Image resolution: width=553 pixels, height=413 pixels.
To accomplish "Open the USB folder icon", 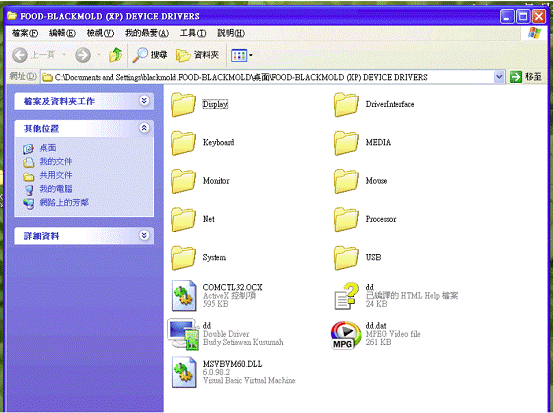I will click(346, 258).
